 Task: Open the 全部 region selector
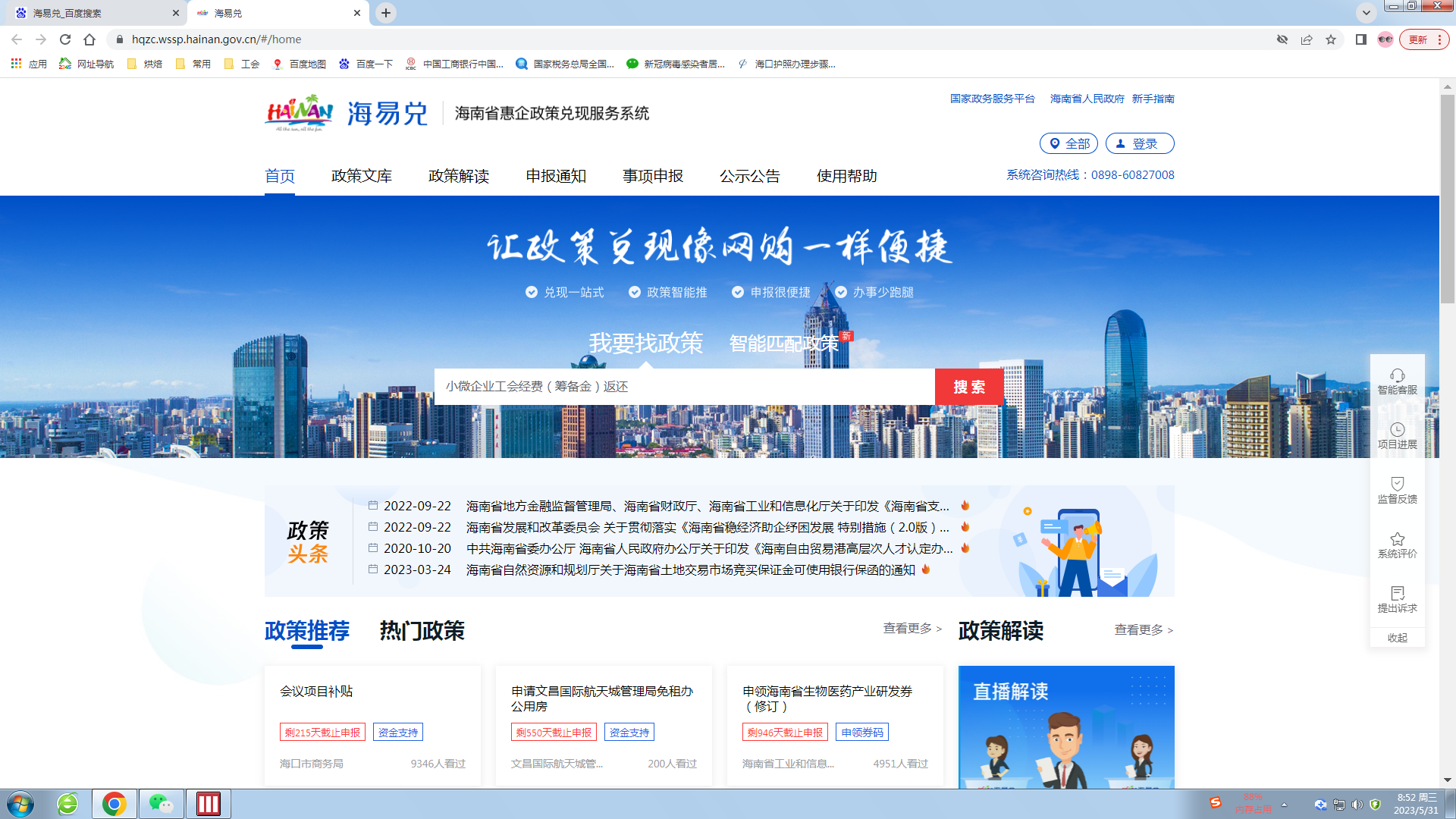pyautogui.click(x=1068, y=143)
